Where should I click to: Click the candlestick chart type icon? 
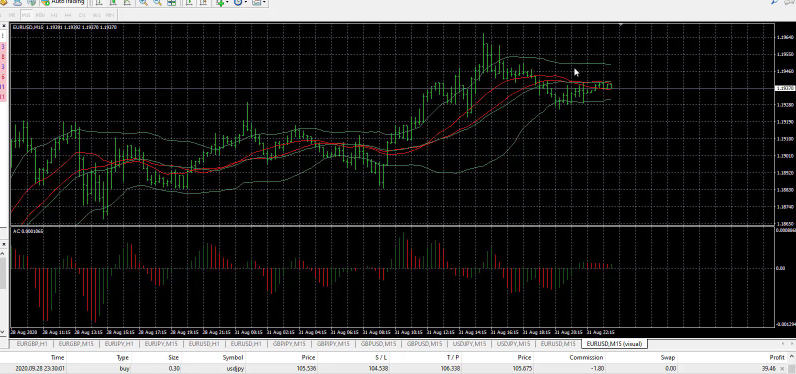pyautogui.click(x=113, y=2)
